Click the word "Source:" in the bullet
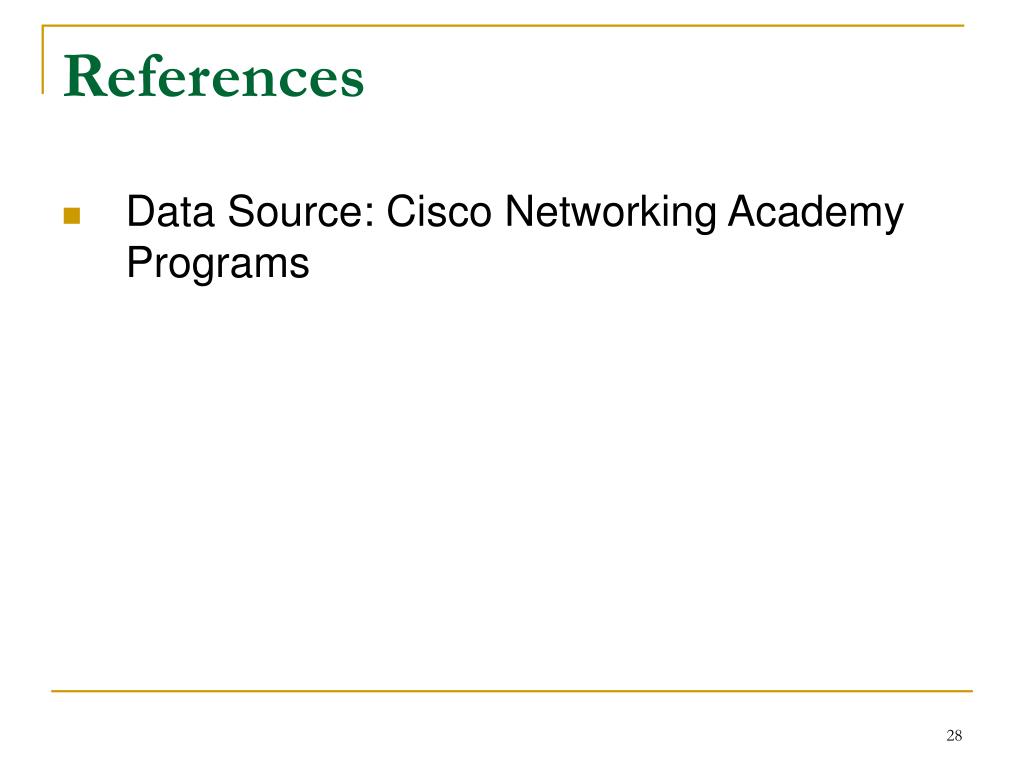1024x768 pixels. pyautogui.click(x=301, y=212)
